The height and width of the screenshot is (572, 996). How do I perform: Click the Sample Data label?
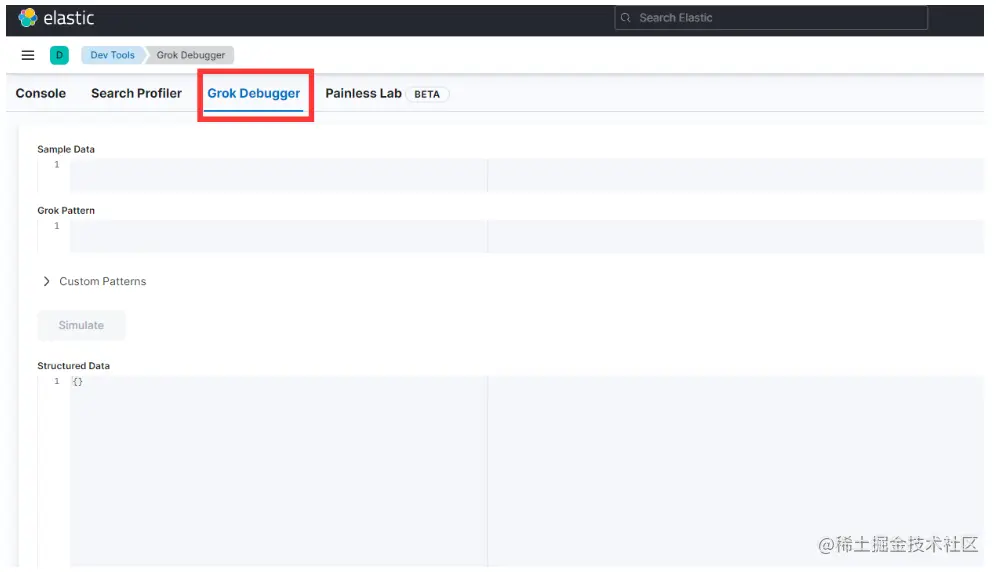click(66, 149)
